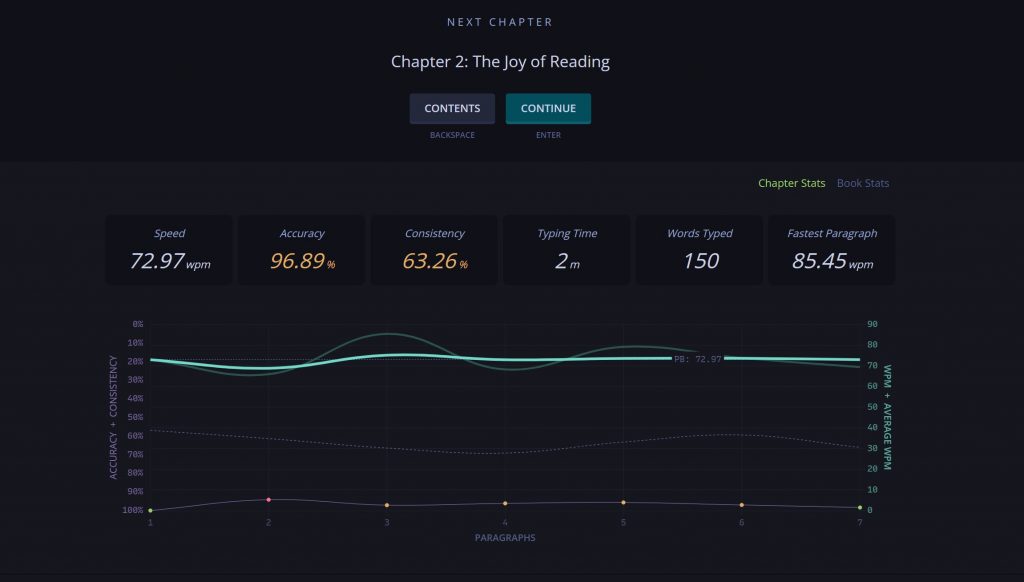Click the Words Typed 150 card
This screenshot has width=1024, height=582.
(x=699, y=250)
